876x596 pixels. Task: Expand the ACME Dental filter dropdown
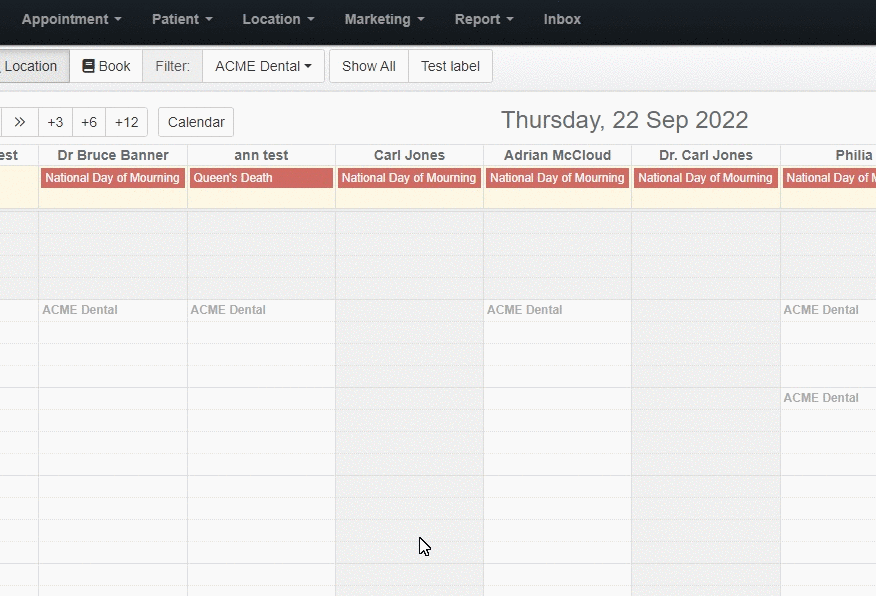tap(263, 66)
